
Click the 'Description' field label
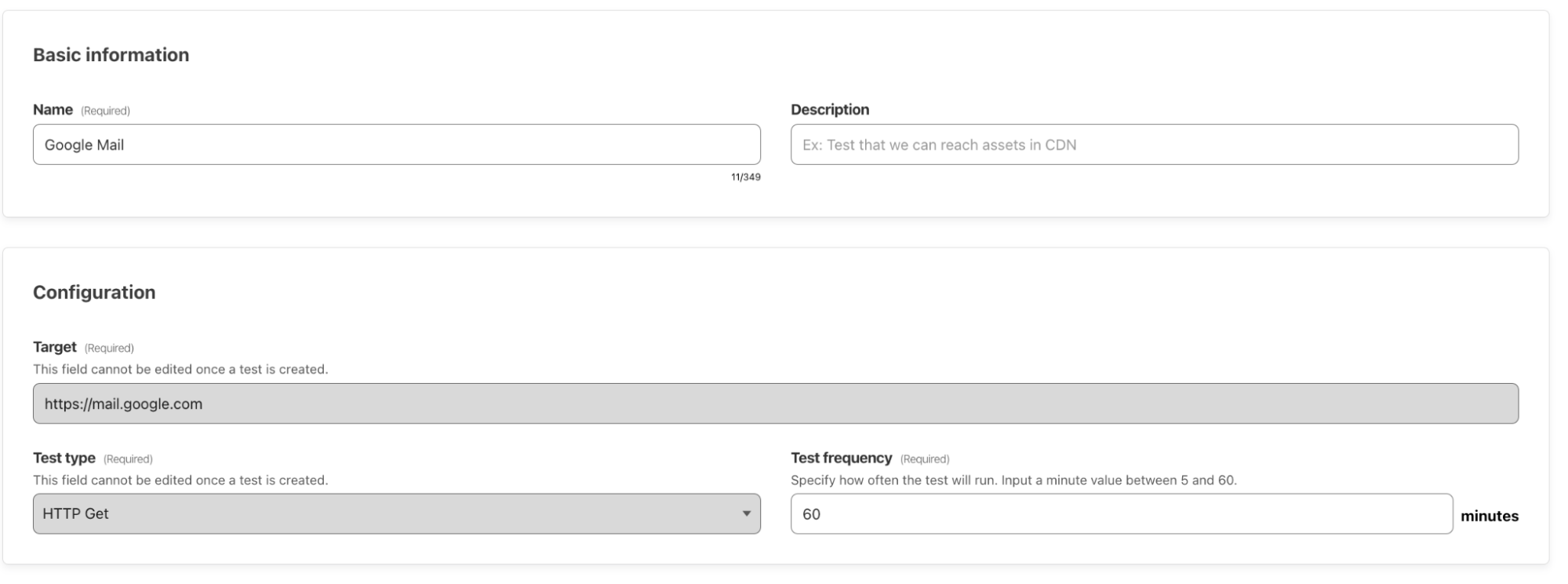830,110
